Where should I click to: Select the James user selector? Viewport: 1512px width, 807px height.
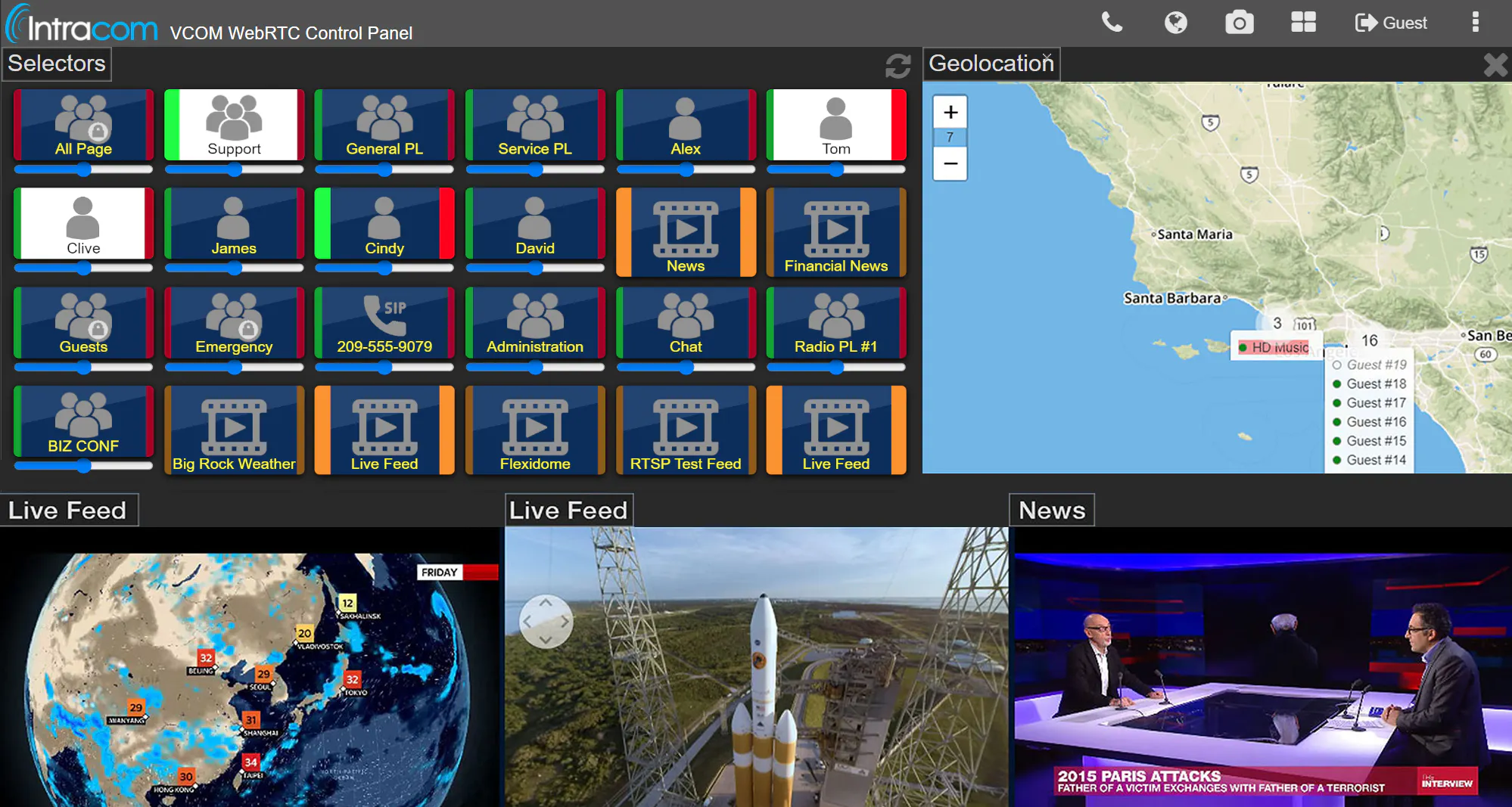234,224
